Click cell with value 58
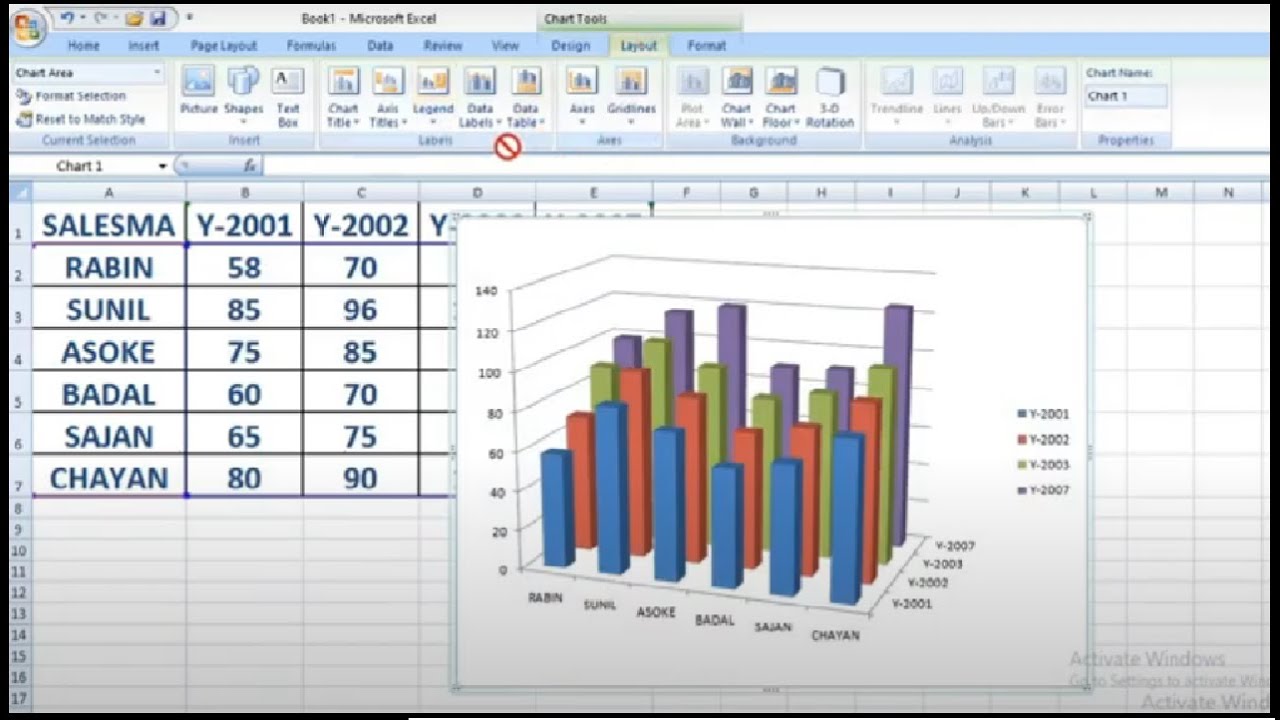The image size is (1280, 720). [x=244, y=267]
